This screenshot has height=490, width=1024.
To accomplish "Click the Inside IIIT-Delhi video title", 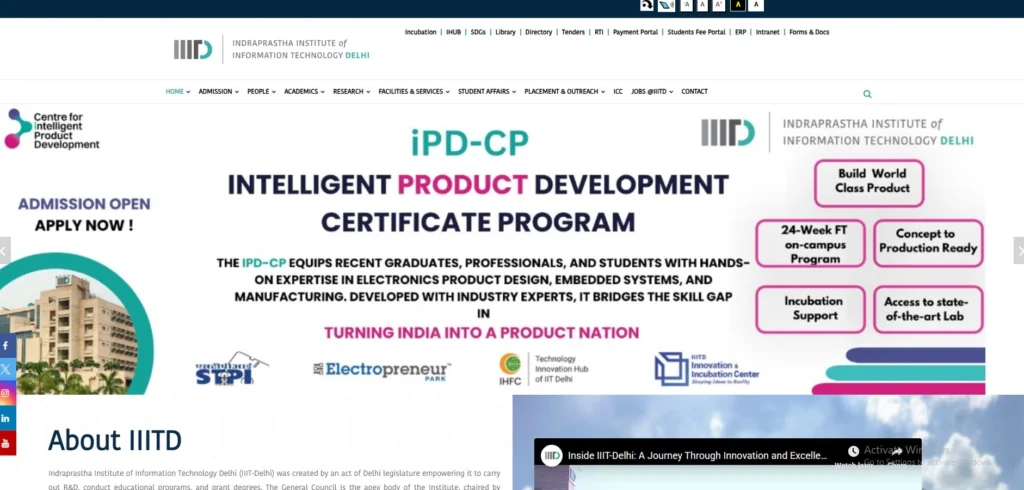I will point(698,456).
